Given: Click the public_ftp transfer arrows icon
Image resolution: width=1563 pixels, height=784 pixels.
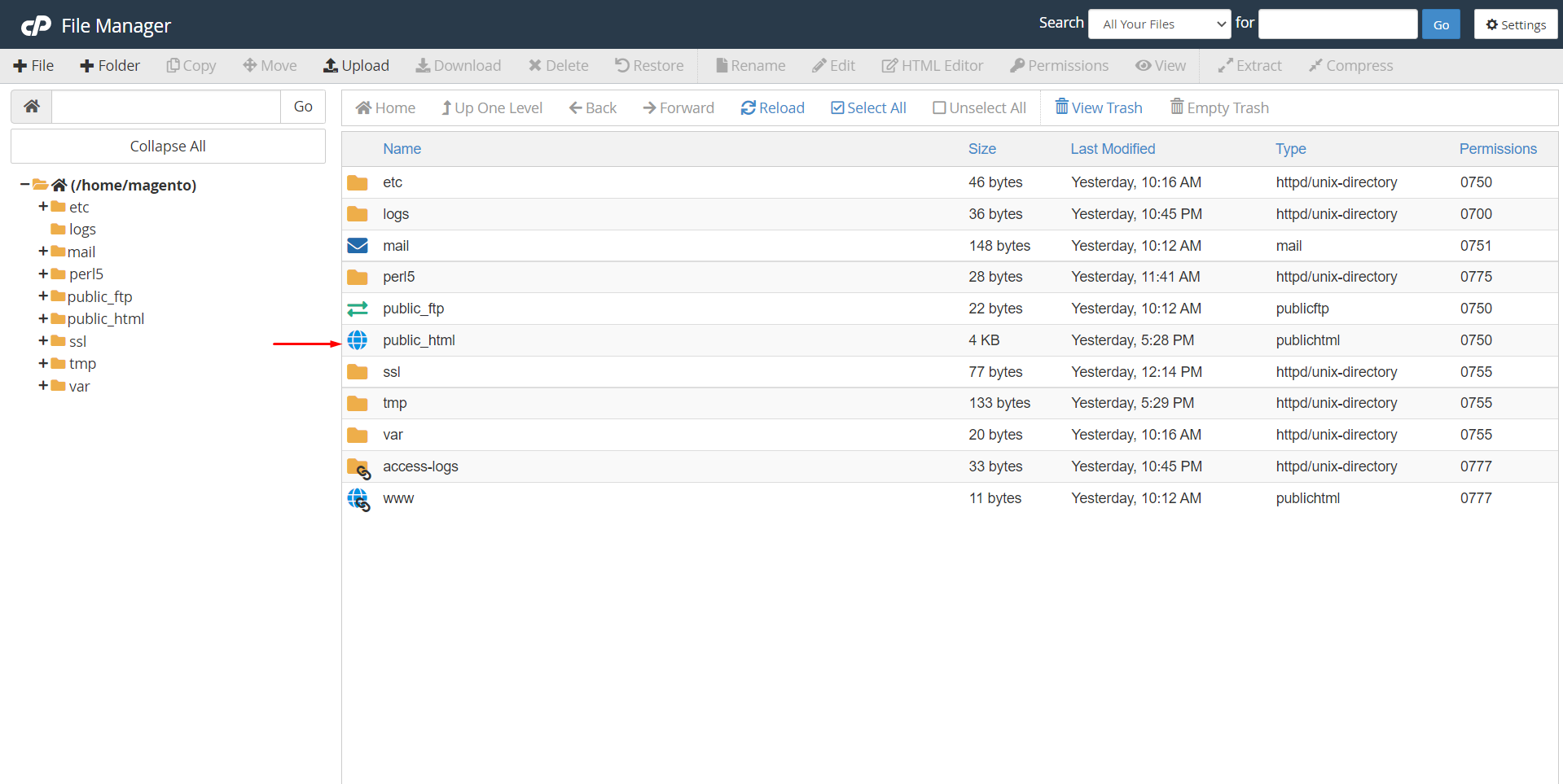Looking at the screenshot, I should (358, 309).
